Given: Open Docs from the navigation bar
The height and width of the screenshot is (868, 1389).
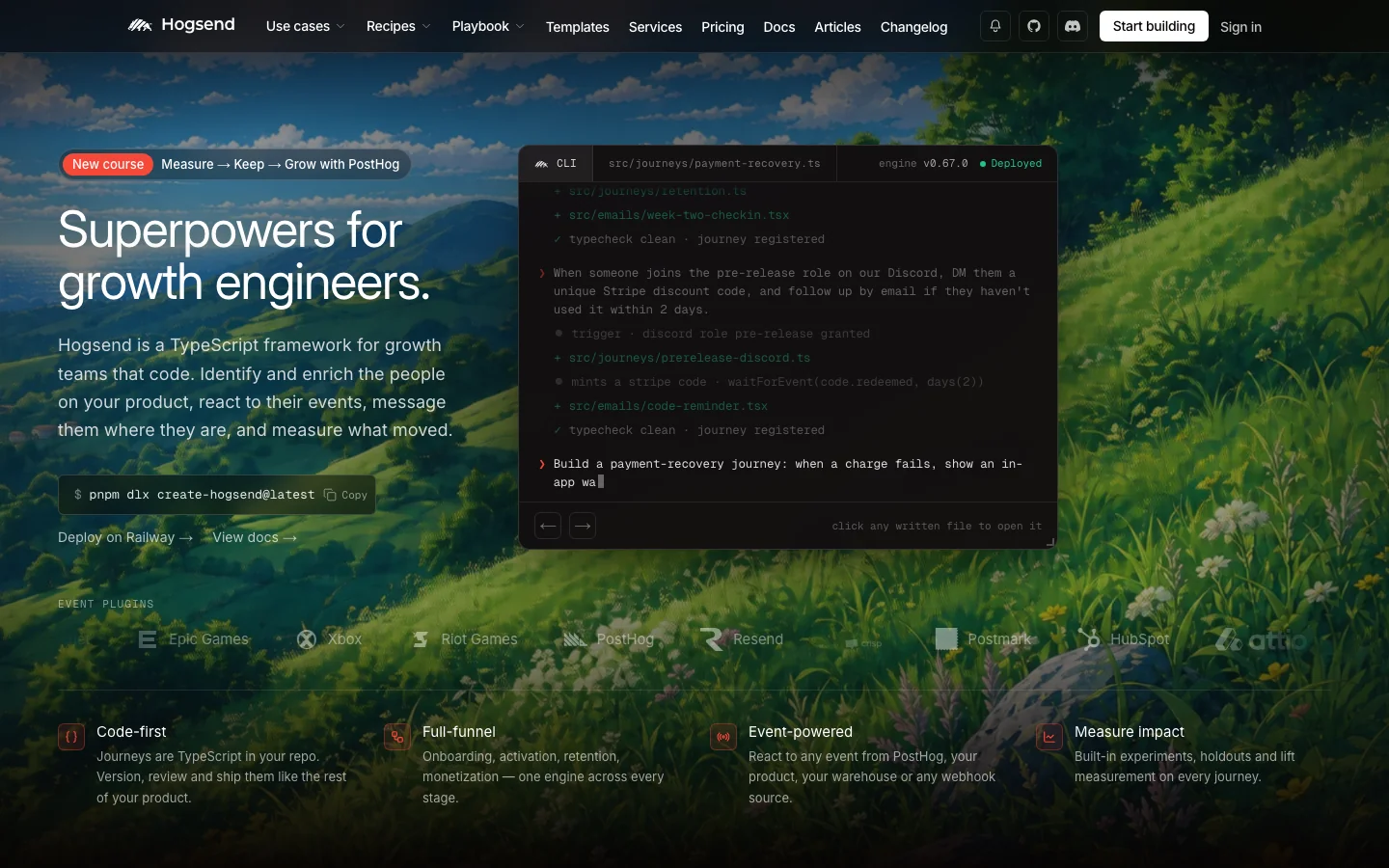Looking at the screenshot, I should [x=779, y=27].
